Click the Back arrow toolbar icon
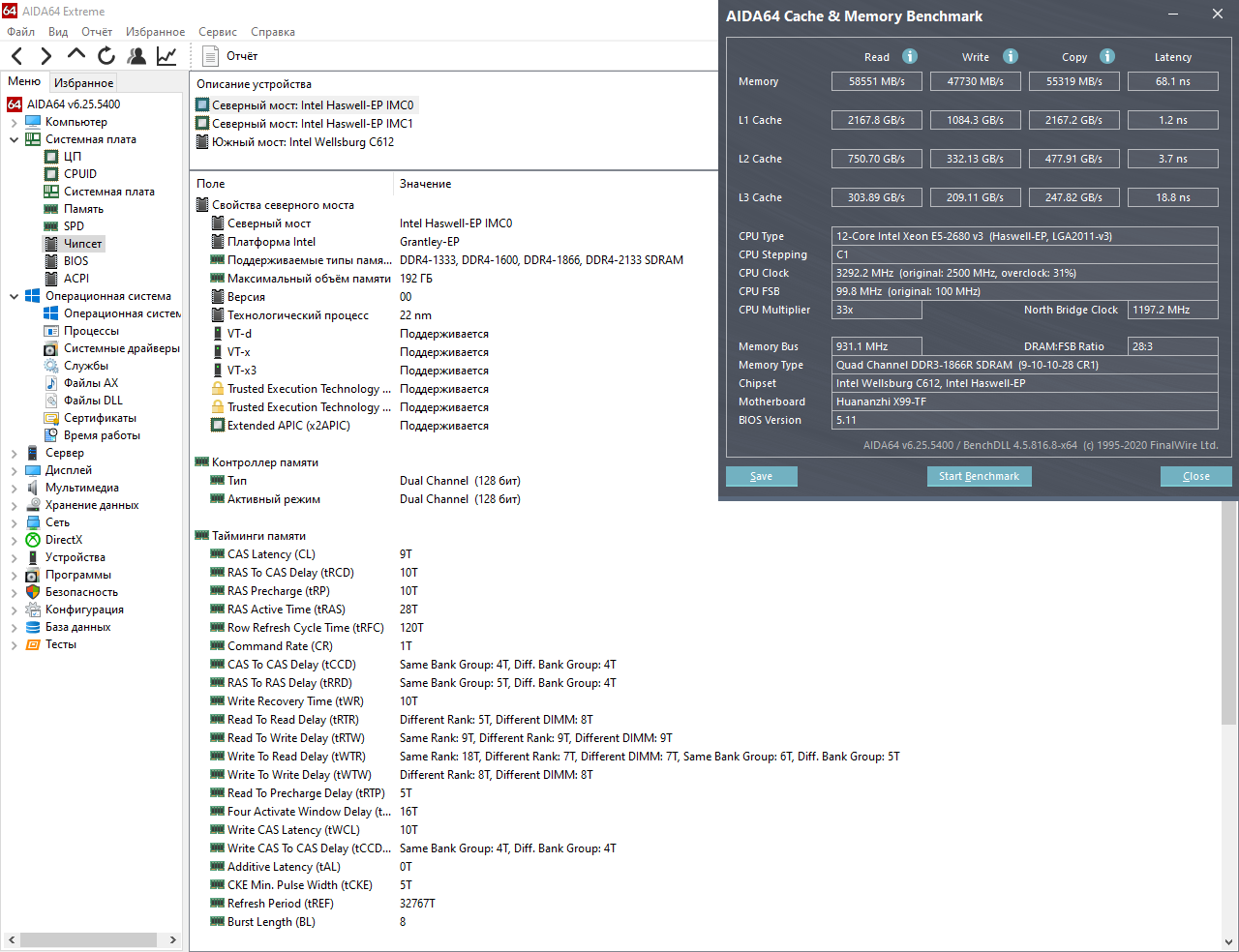 click(16, 56)
